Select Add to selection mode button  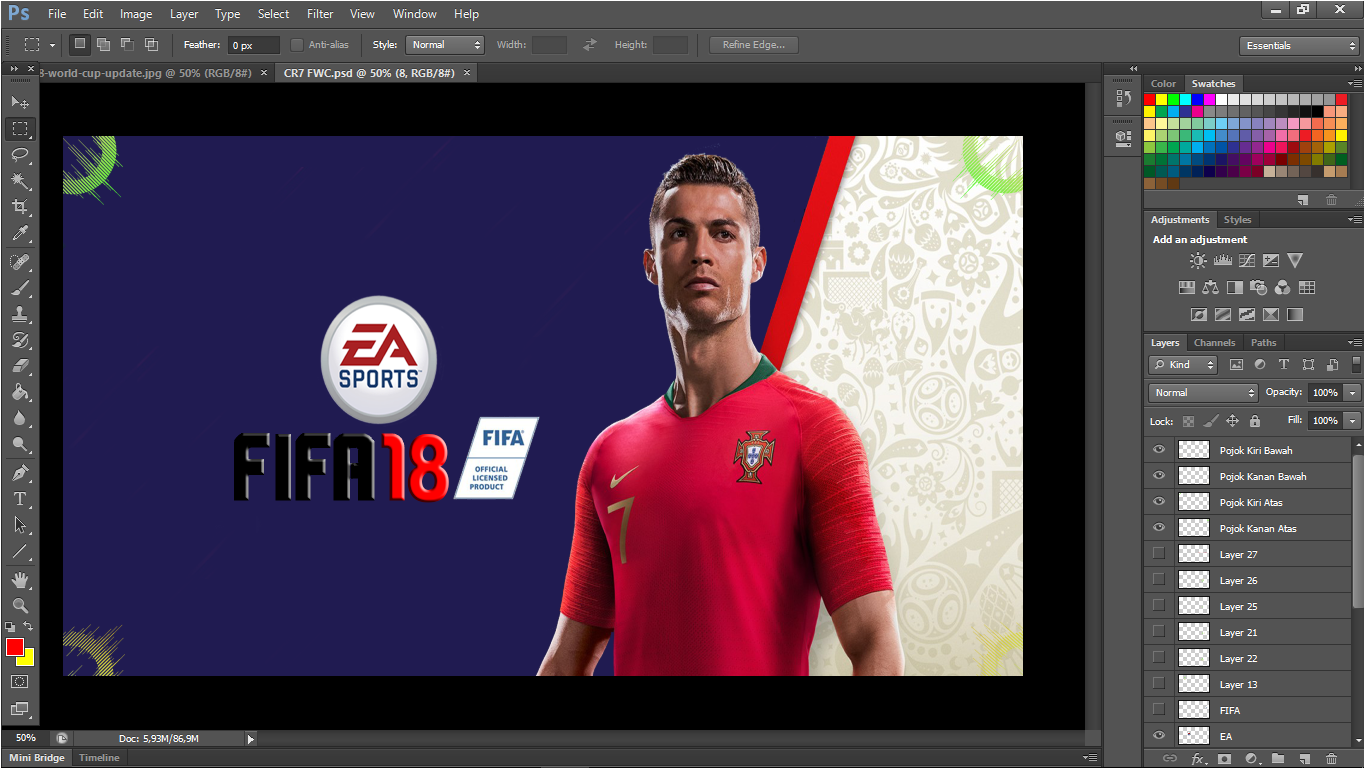point(103,45)
